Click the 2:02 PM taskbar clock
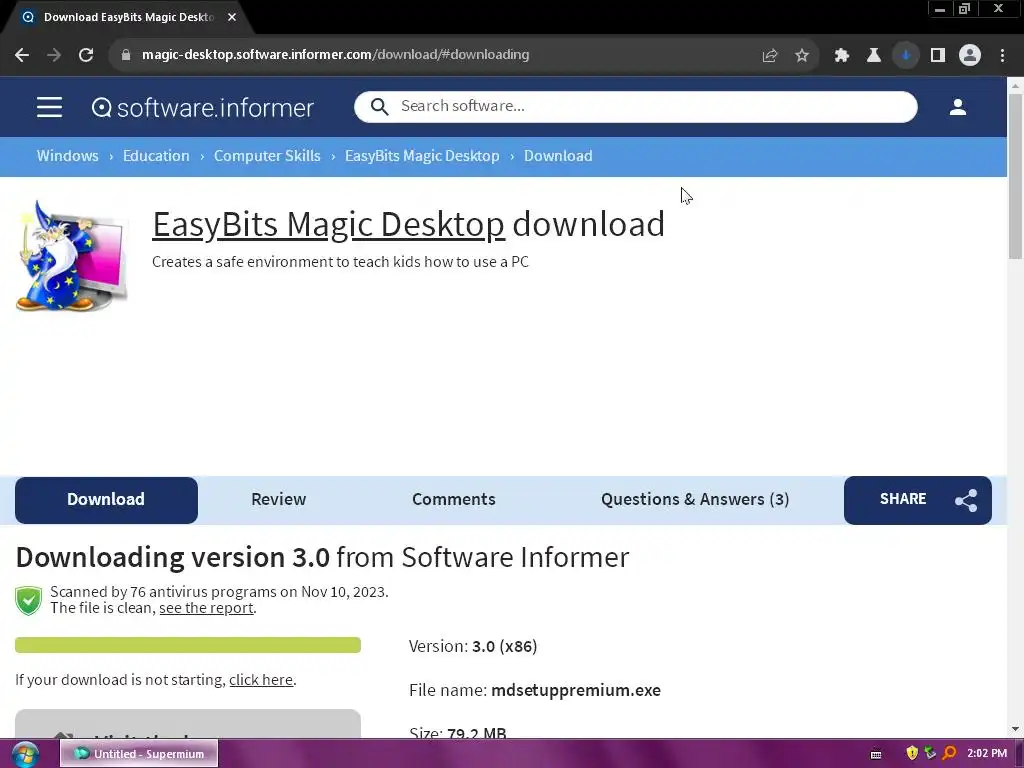The image size is (1024, 768). click(x=987, y=754)
